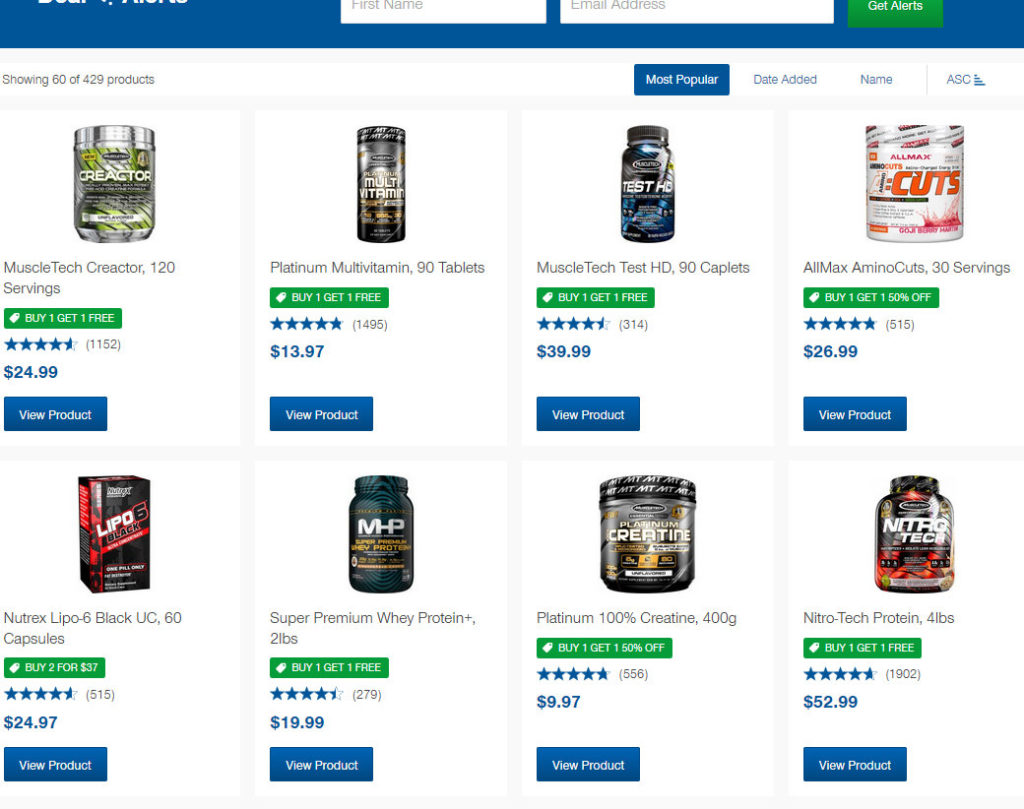Viewport: 1024px width, 809px height.
Task: Click Platinum Creatine's star rating (556)
Action: click(x=573, y=674)
